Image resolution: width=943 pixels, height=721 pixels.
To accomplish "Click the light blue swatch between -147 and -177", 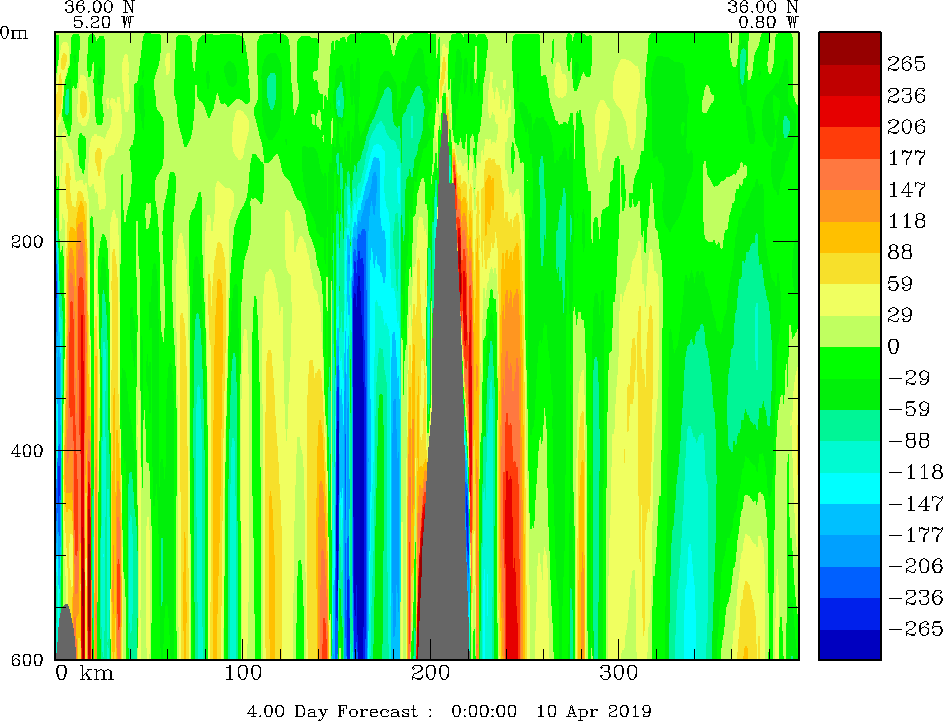I will pos(850,520).
